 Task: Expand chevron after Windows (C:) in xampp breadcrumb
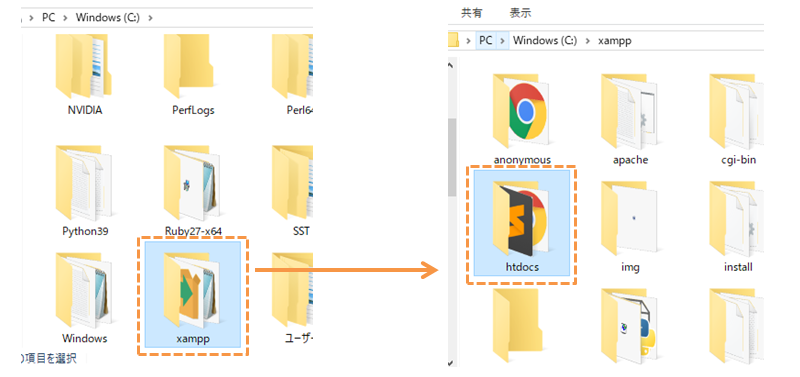(588, 40)
